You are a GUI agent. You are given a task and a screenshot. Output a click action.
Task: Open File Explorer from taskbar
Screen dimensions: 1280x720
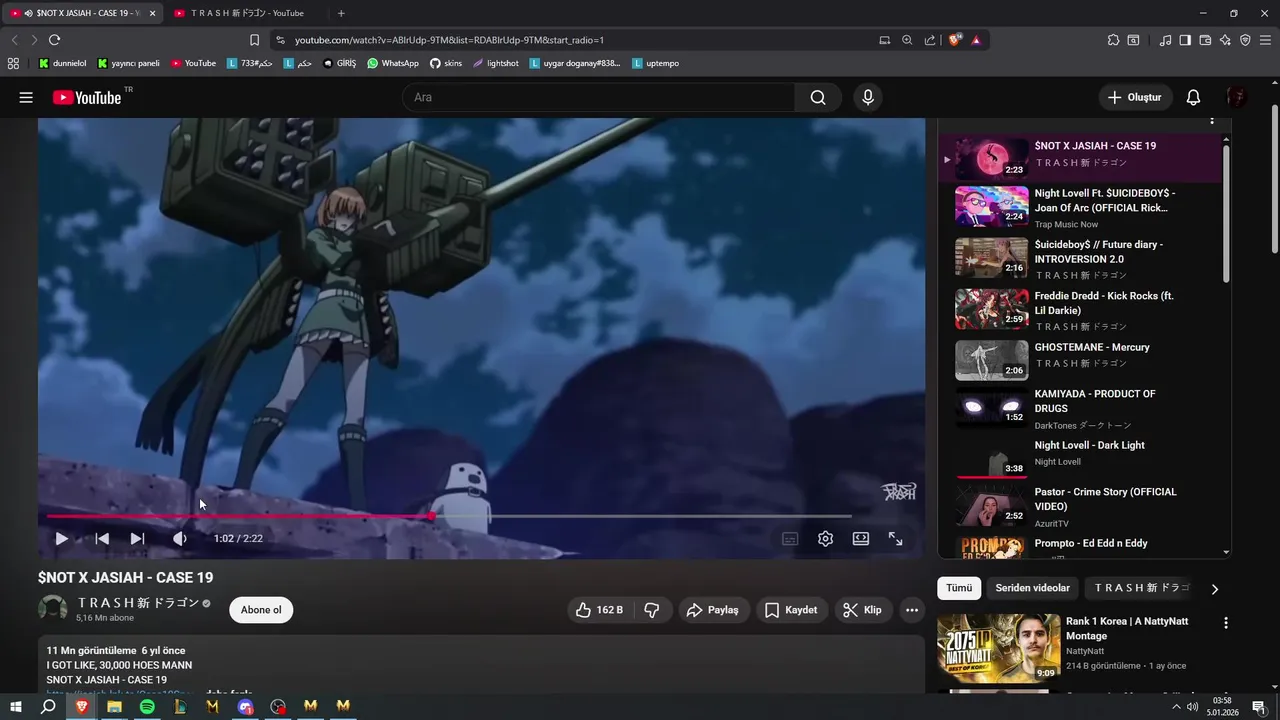(114, 706)
